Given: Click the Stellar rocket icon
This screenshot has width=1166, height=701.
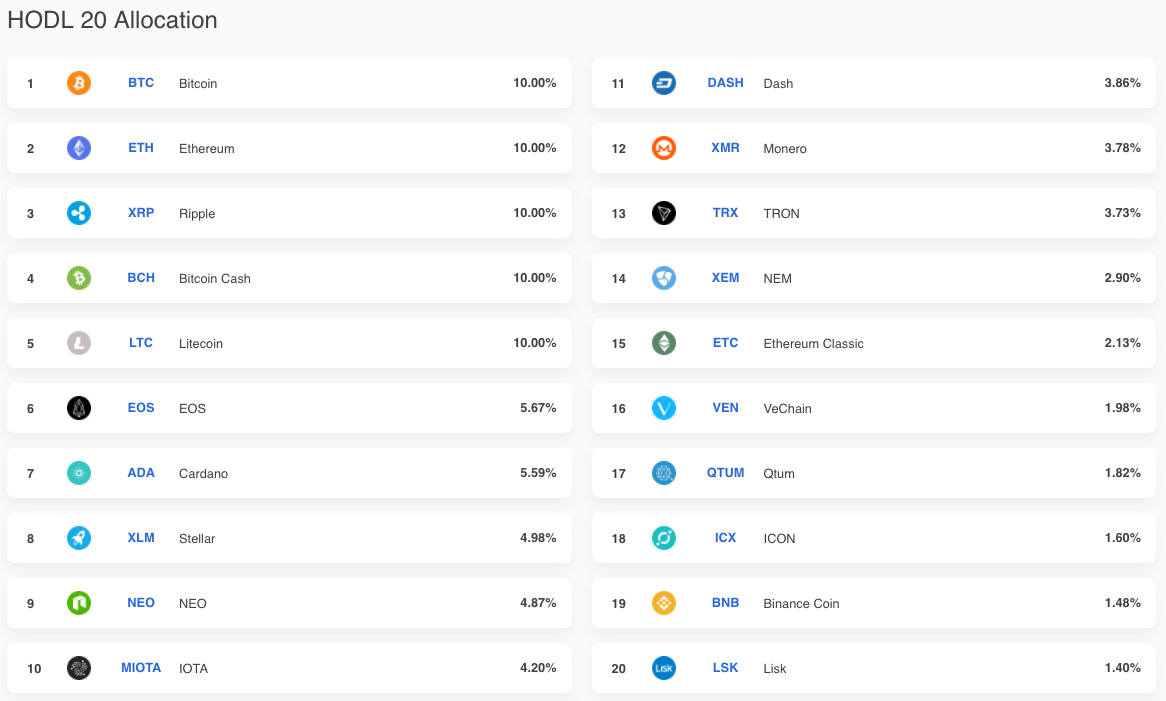Looking at the screenshot, I should tap(79, 538).
